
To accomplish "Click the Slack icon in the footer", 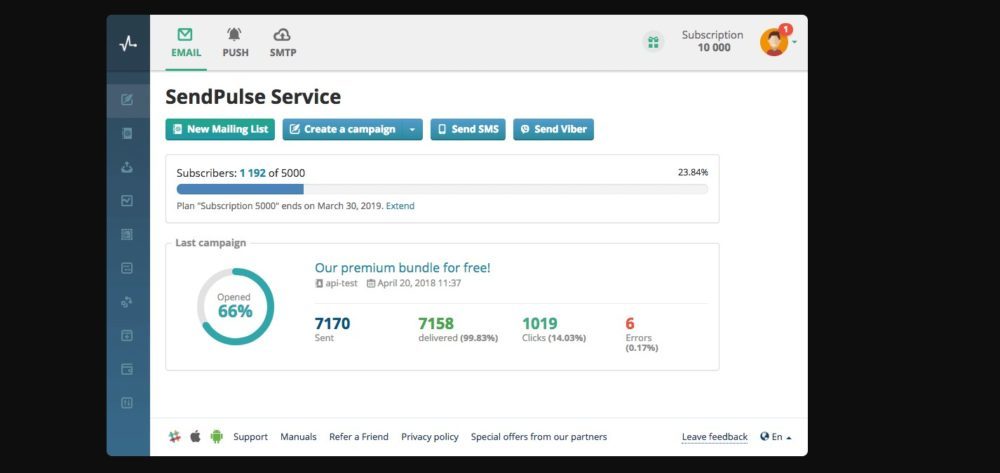I will pyautogui.click(x=175, y=436).
